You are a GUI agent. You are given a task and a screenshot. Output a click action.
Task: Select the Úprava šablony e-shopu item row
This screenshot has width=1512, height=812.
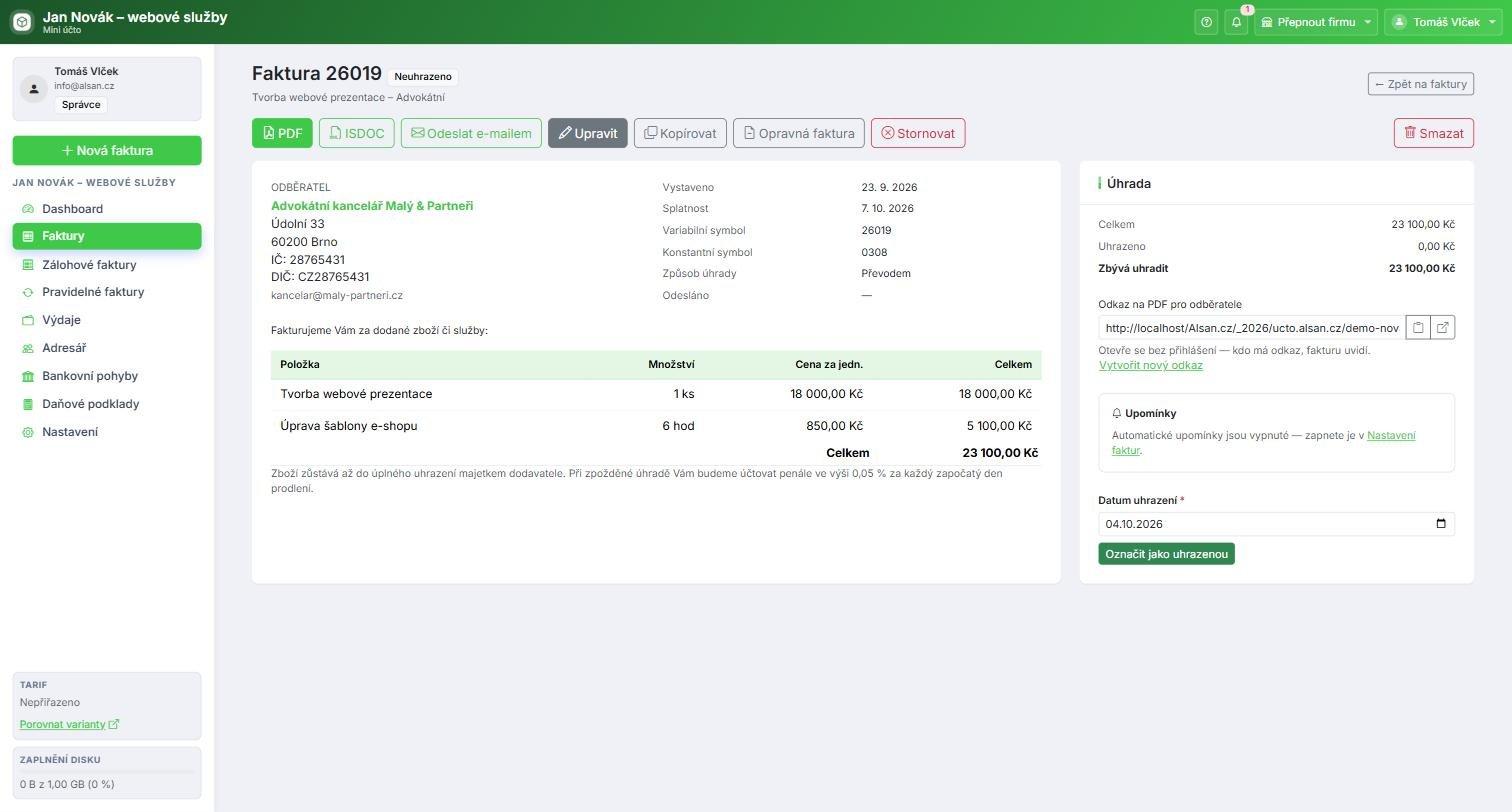(656, 426)
